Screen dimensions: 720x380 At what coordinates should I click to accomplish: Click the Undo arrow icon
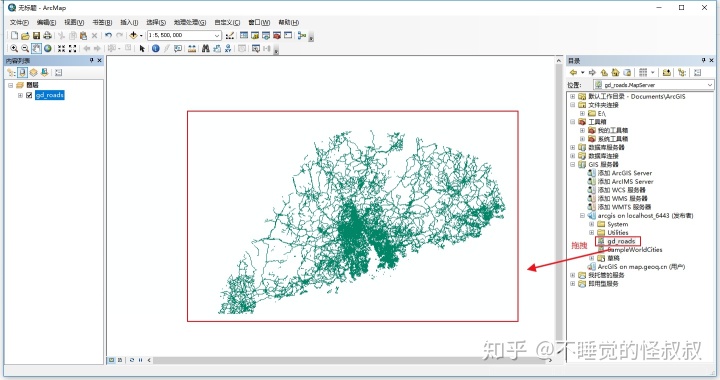(108, 35)
